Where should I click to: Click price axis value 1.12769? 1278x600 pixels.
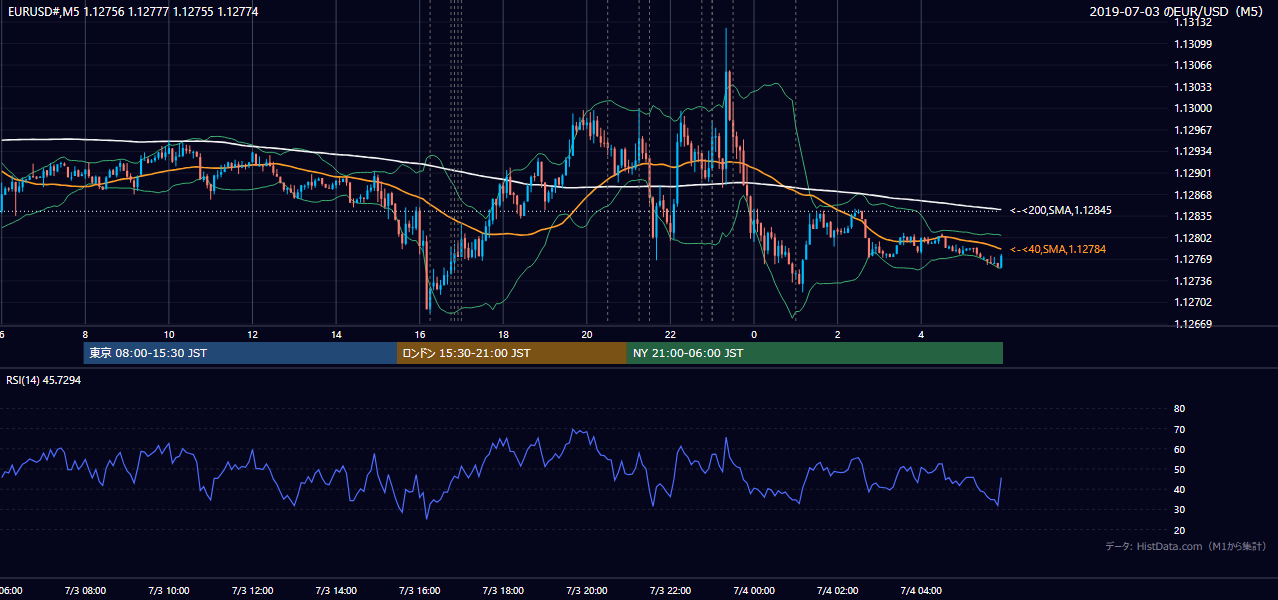pos(1194,259)
